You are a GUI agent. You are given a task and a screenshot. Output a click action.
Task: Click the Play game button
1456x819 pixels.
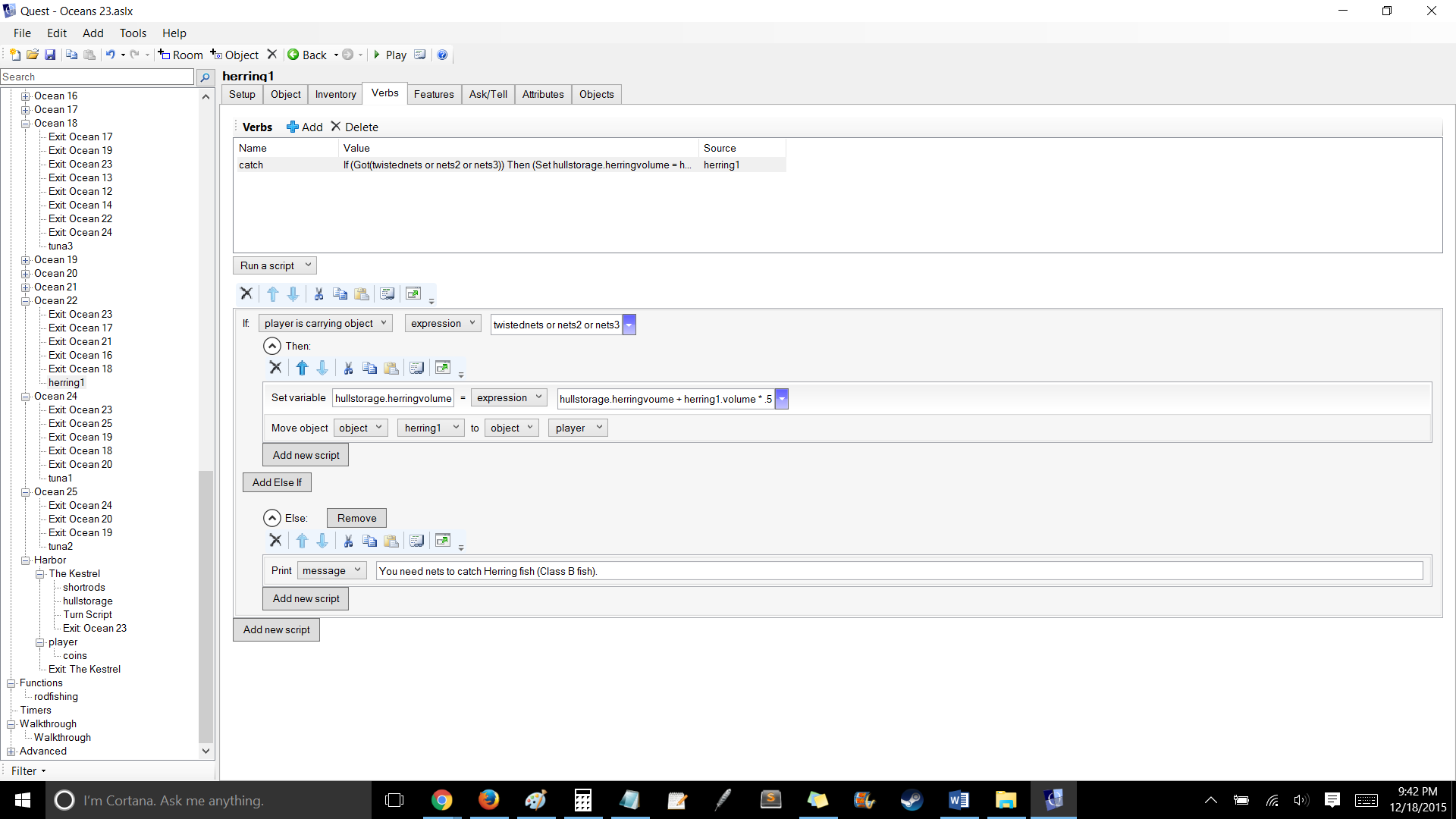(x=389, y=55)
